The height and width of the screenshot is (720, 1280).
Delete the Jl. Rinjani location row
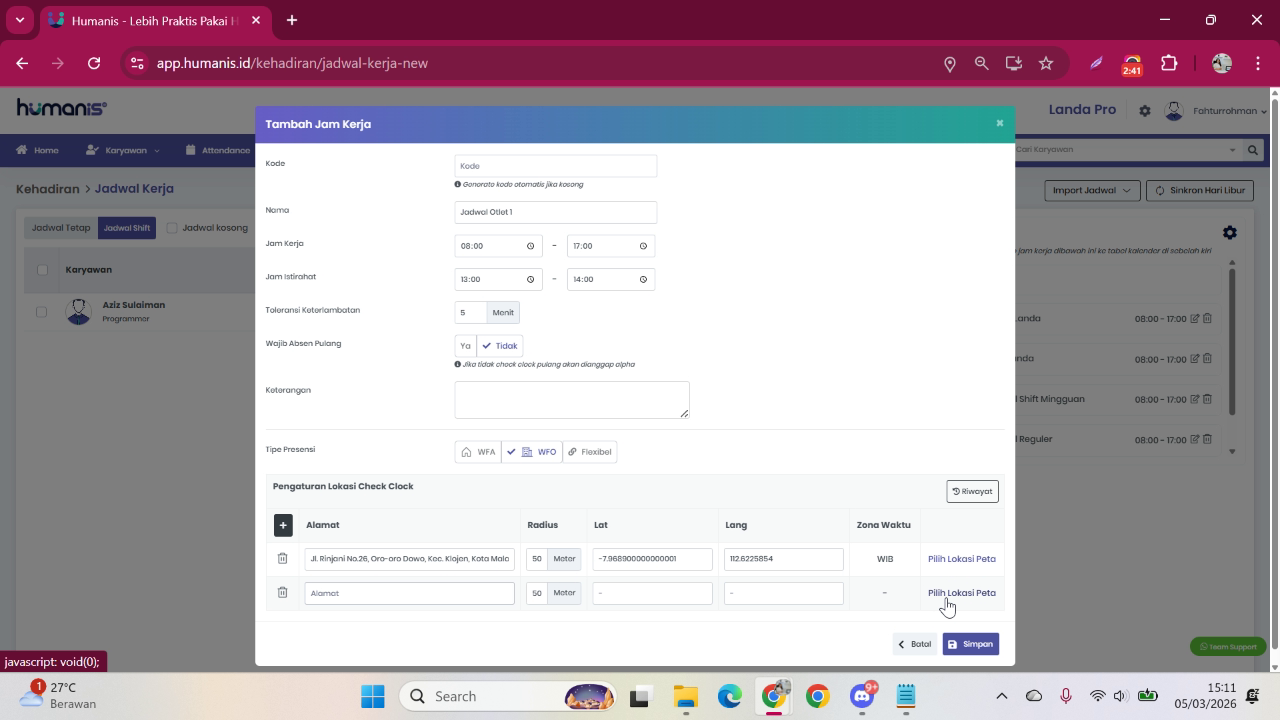(282, 558)
